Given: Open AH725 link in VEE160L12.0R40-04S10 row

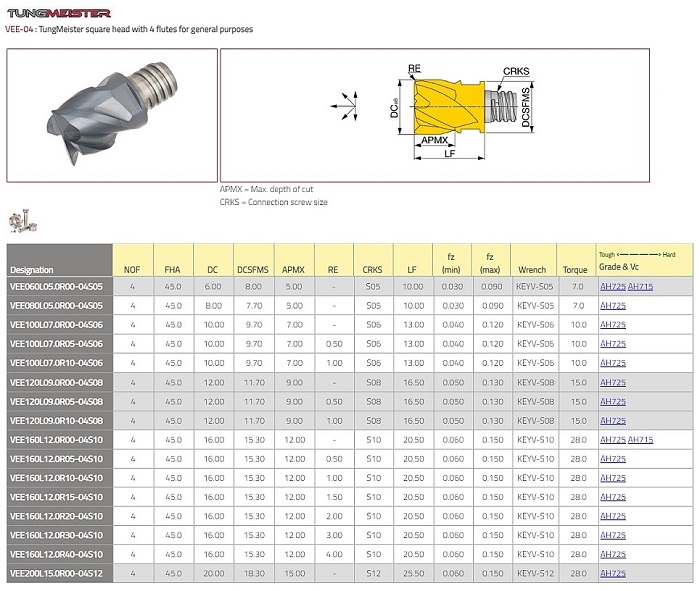Looking at the screenshot, I should [612, 554].
